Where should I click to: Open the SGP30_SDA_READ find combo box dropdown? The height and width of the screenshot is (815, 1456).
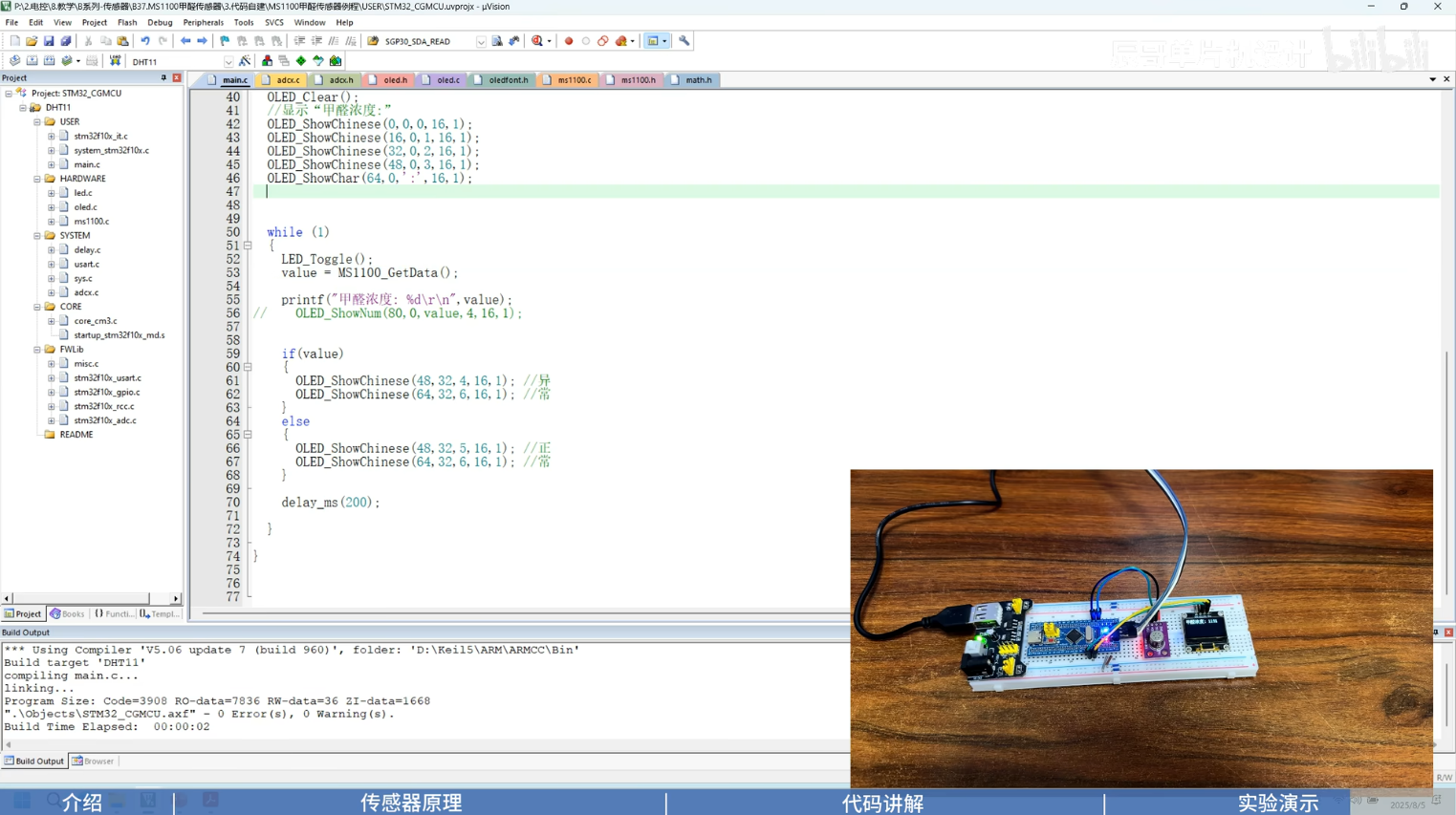[x=481, y=42]
